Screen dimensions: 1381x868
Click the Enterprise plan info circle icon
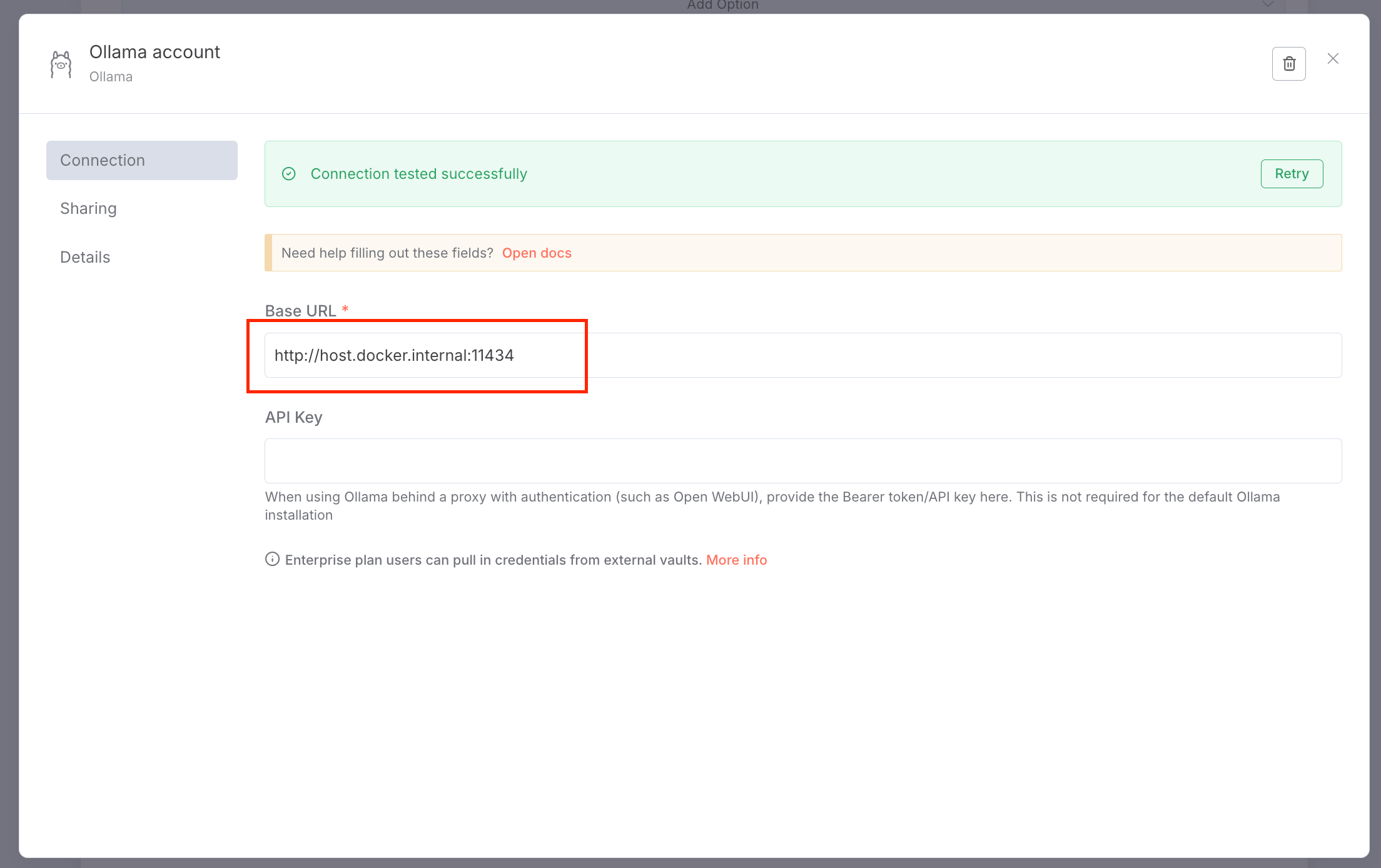point(272,559)
